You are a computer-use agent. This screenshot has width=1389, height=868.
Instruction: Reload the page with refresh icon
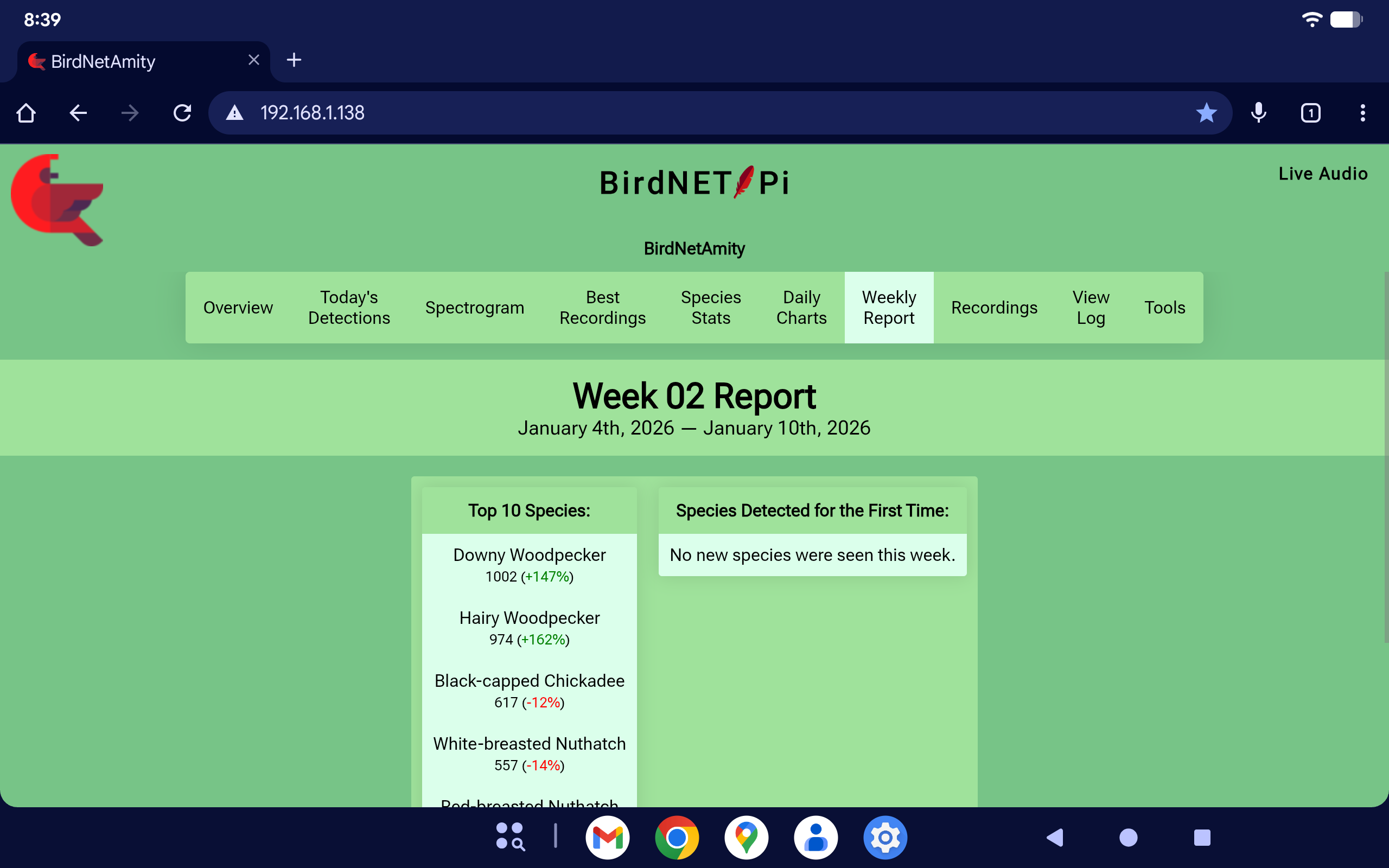(182, 113)
